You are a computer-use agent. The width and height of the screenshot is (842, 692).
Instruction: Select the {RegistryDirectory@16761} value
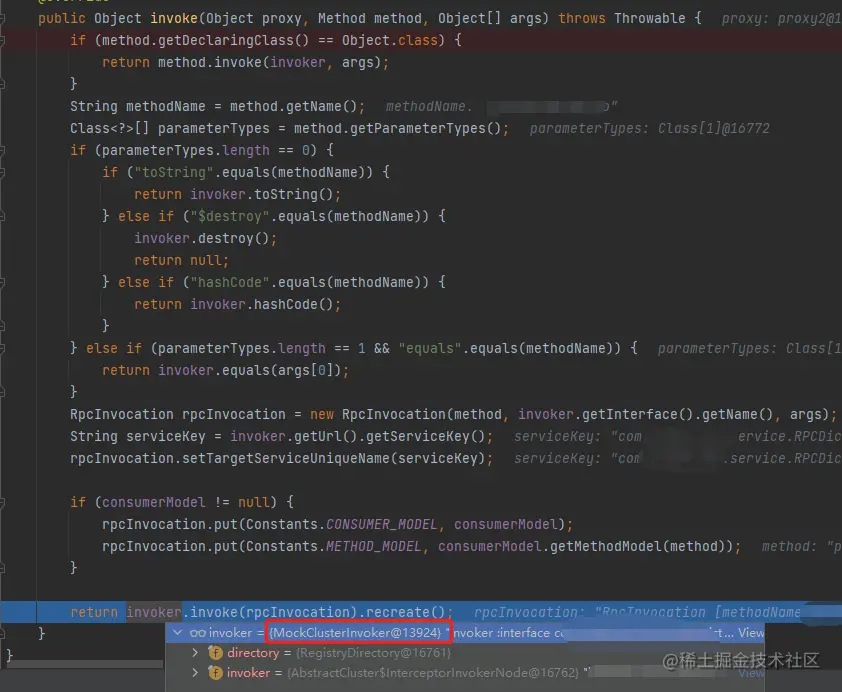[x=374, y=653]
